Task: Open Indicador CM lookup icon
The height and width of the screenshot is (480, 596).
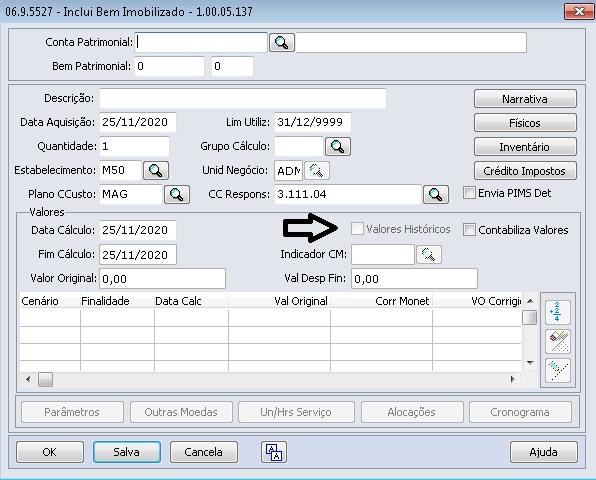Action: (x=429, y=254)
